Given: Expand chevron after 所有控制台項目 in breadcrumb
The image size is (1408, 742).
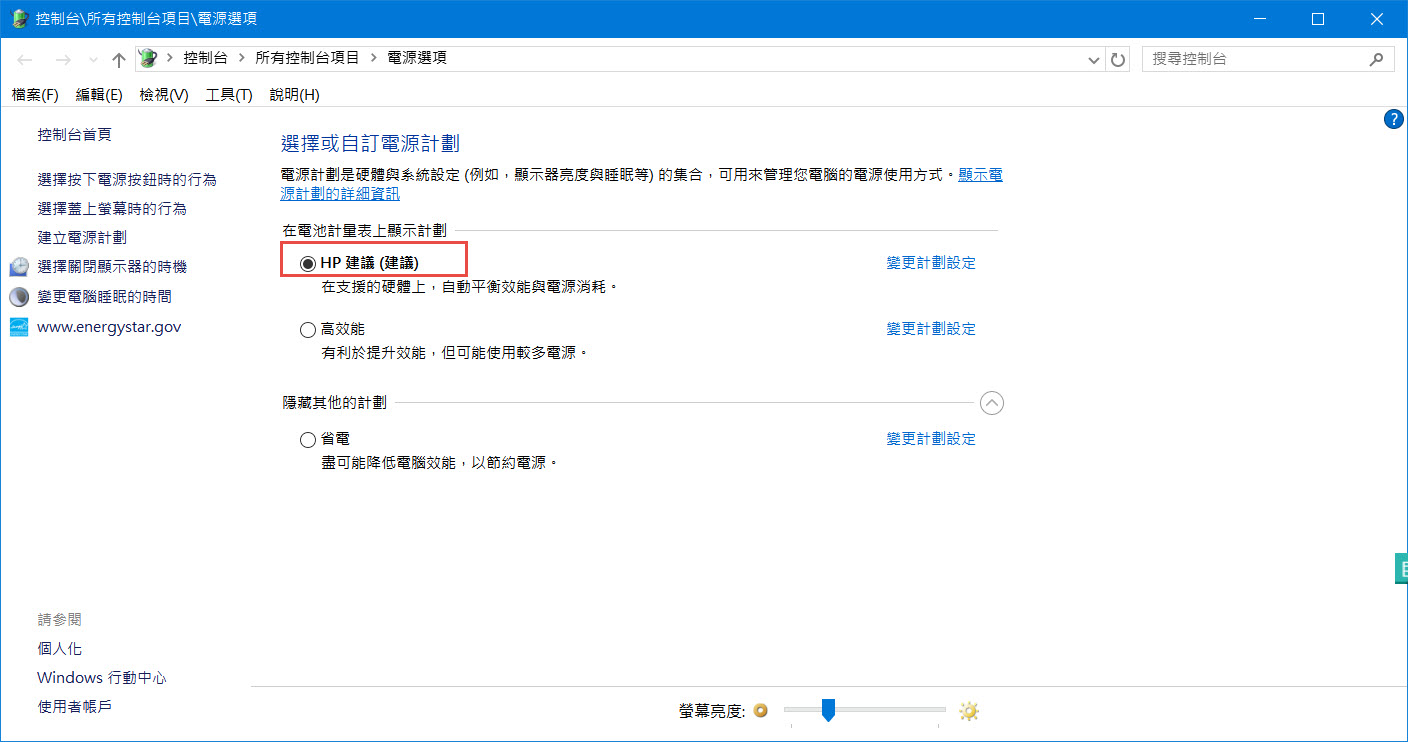Looking at the screenshot, I should (x=373, y=58).
